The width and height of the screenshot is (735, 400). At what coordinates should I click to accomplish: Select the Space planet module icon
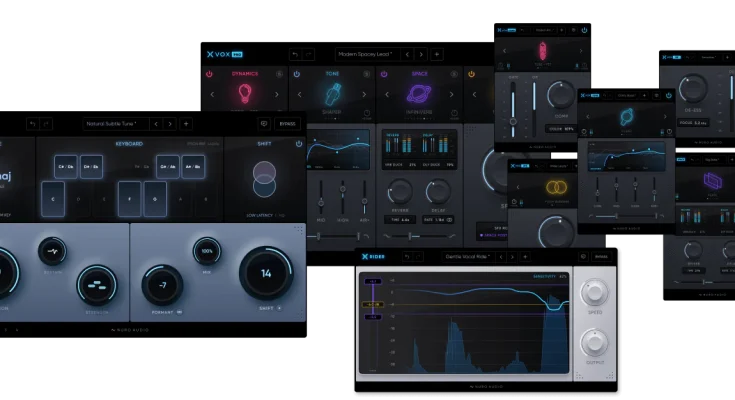pos(420,94)
